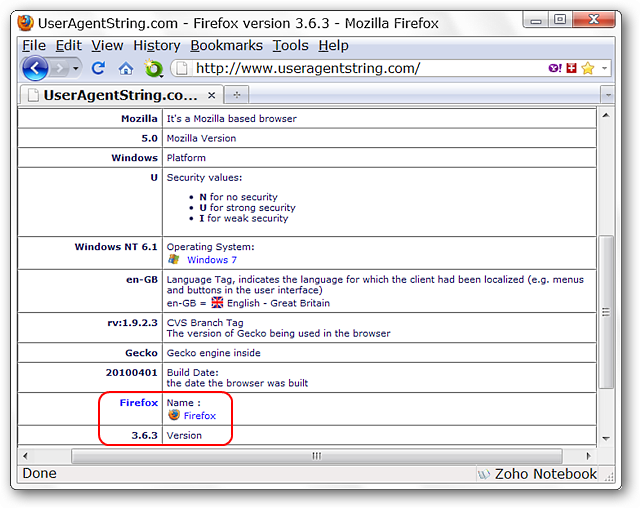This screenshot has width=640, height=508.
Task: Open the list all tabs dropdown
Action: coord(606,95)
